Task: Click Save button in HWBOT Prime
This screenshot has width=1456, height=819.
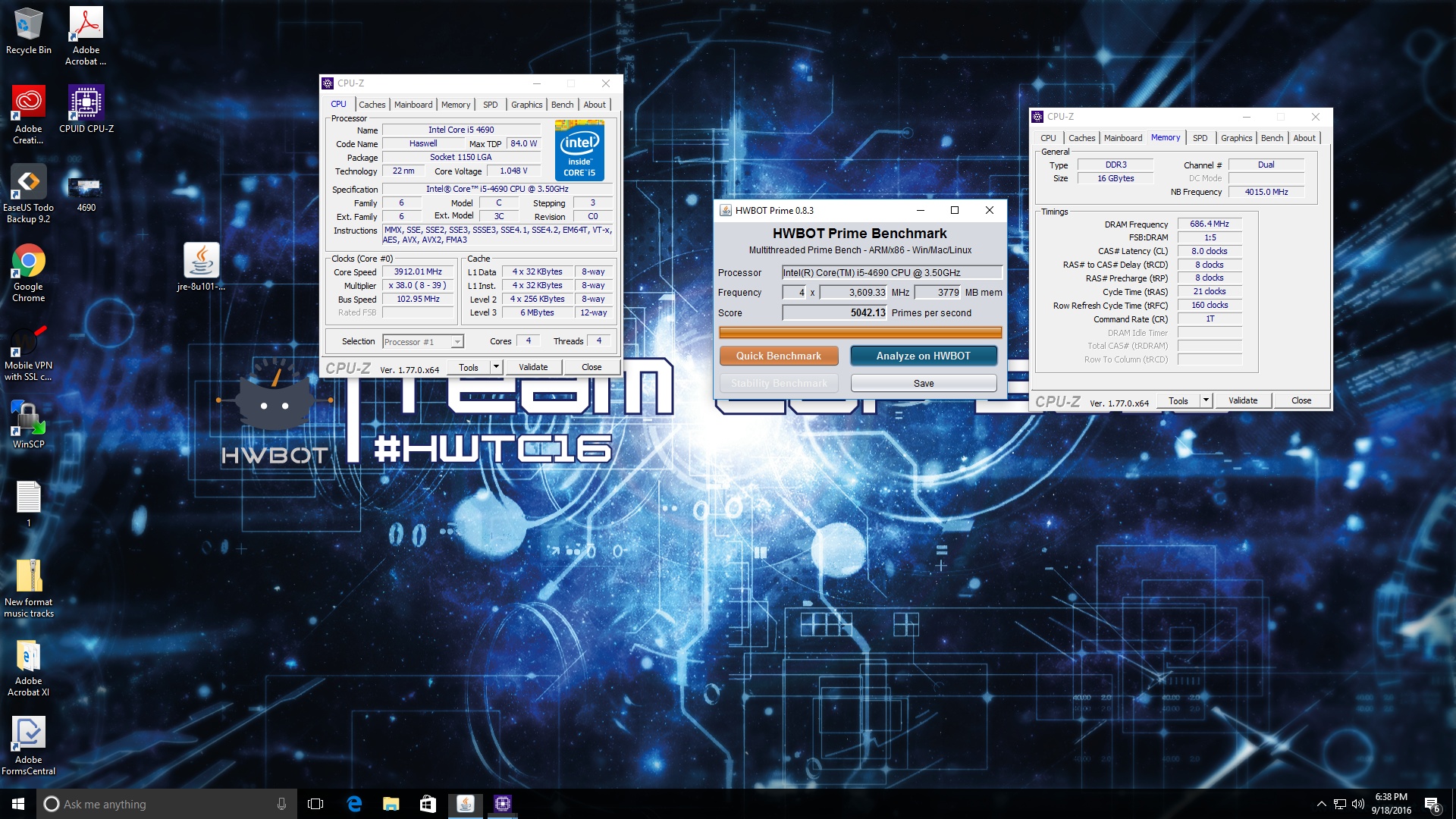Action: (924, 383)
